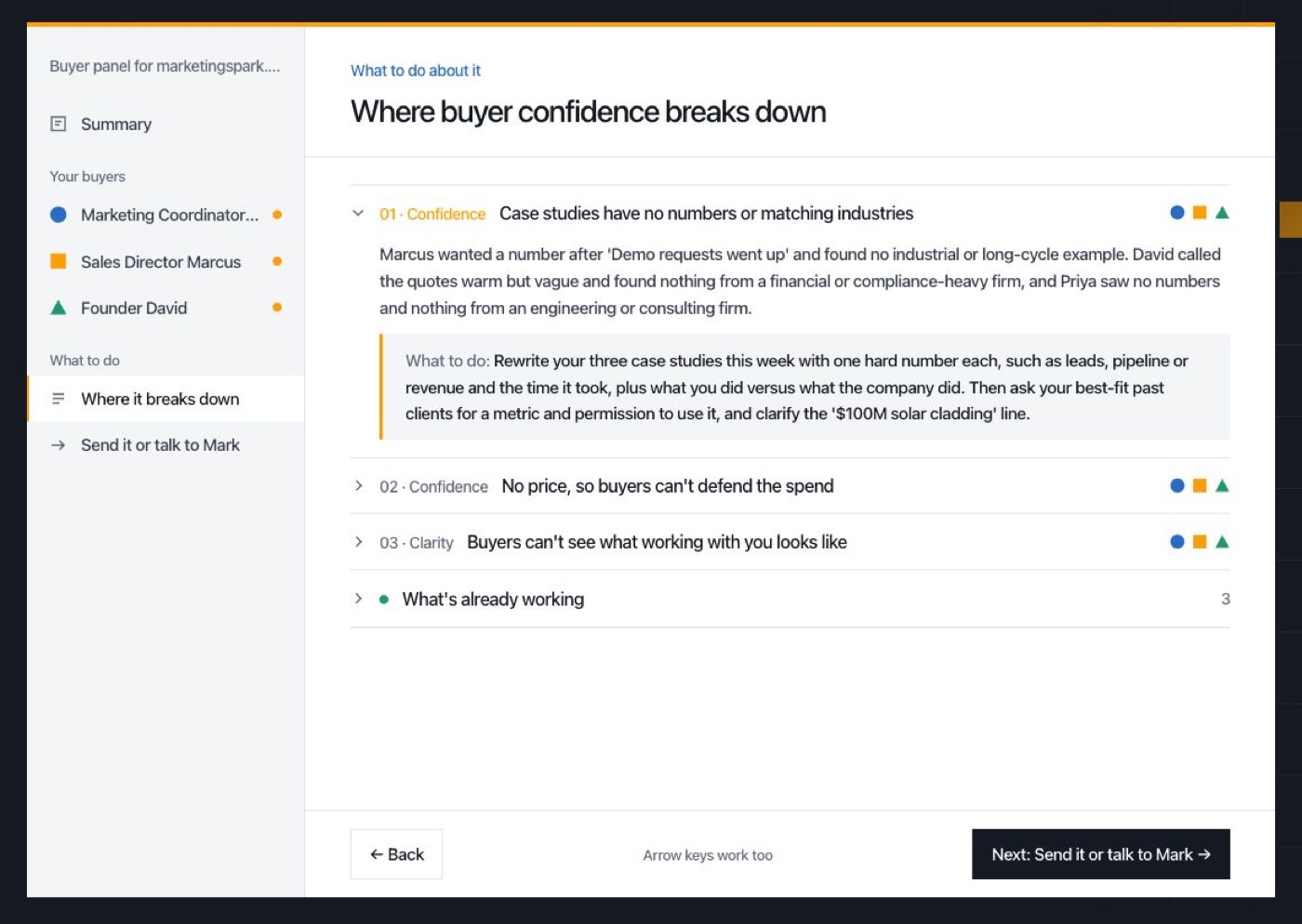Click the What to do: recommendation callout
This screenshot has width=1302, height=924.
click(804, 387)
